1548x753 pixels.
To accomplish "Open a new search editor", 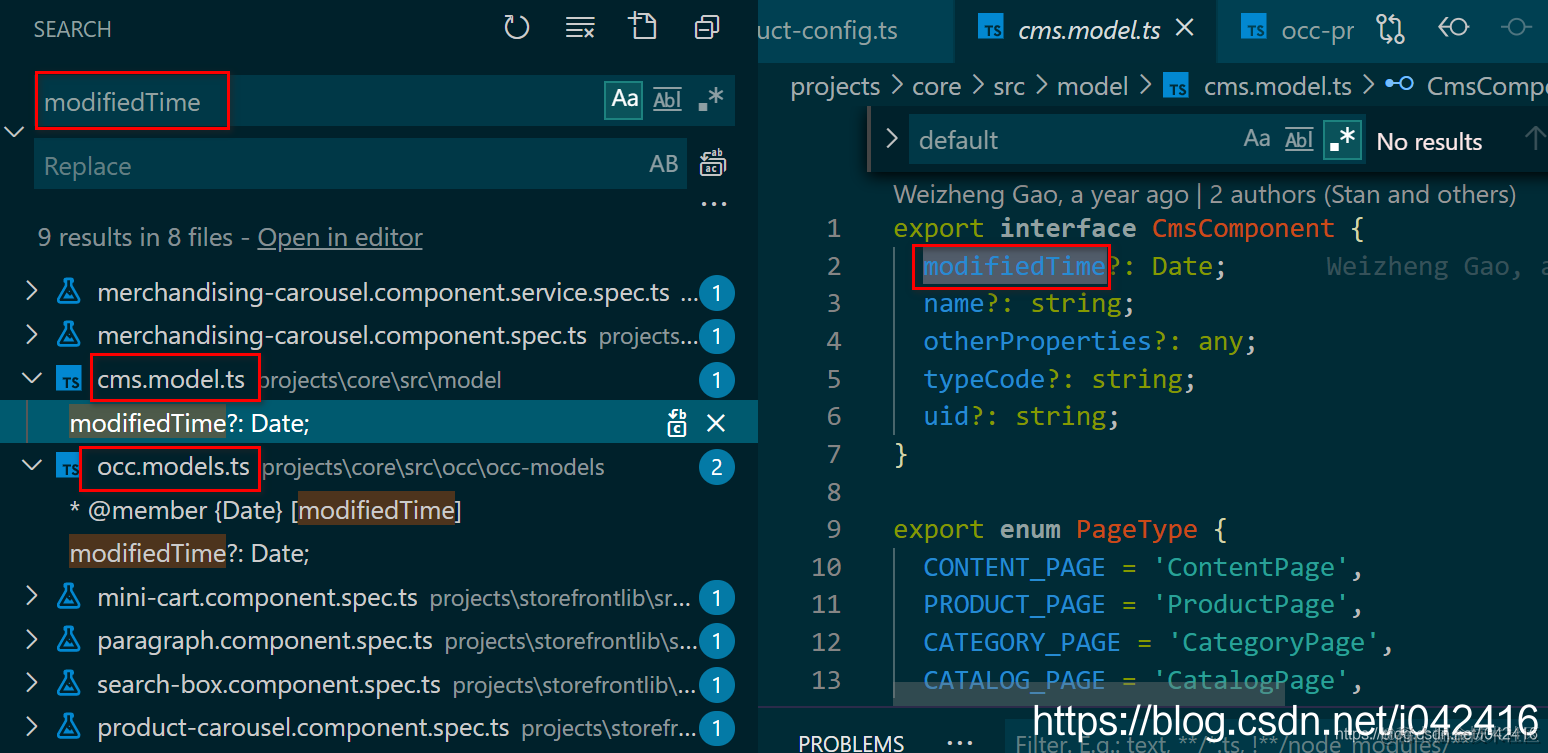I will point(642,27).
